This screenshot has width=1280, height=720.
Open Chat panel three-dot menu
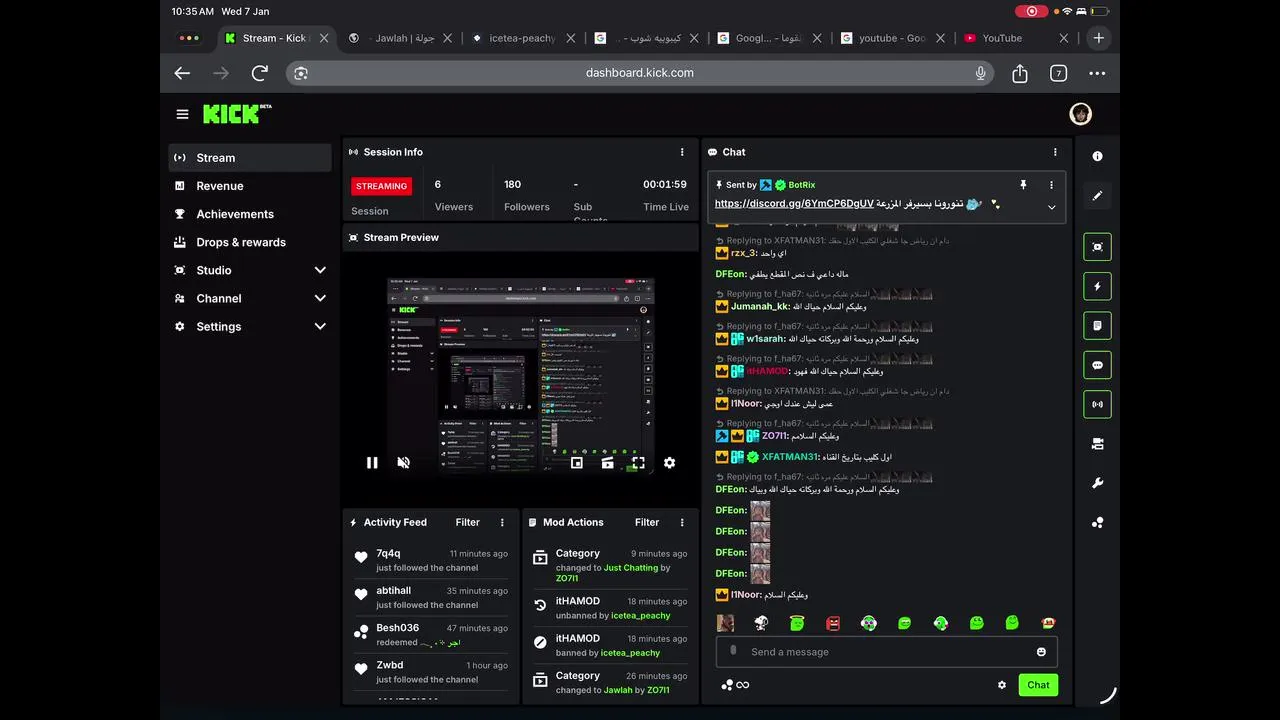point(1055,152)
